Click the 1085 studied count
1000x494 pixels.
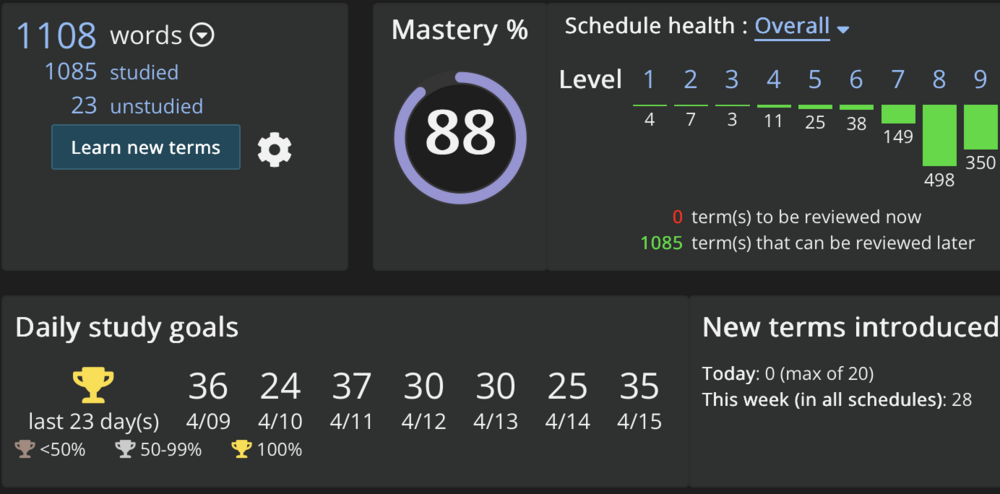click(x=71, y=72)
